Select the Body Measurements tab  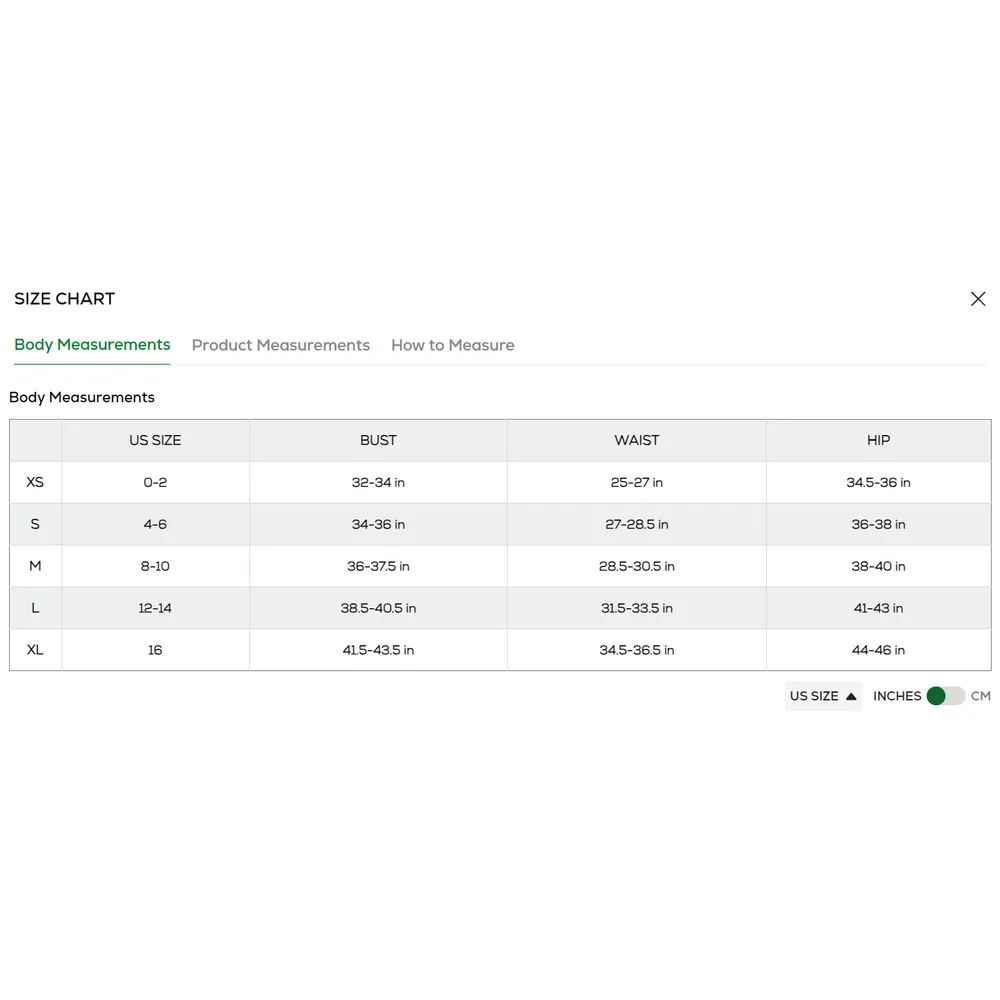[92, 345]
